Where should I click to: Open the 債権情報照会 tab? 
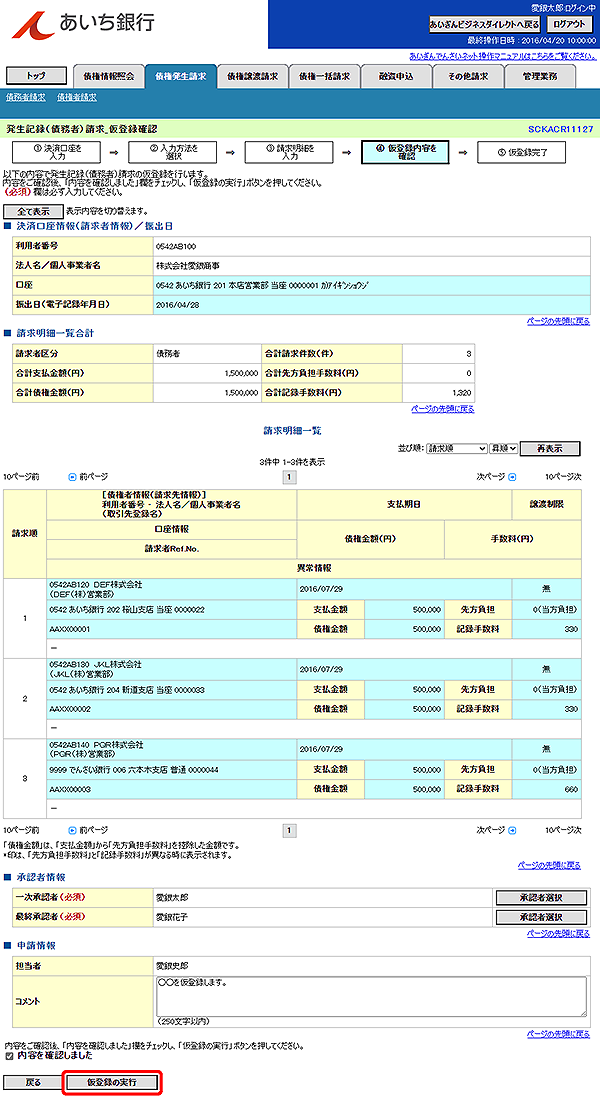(x=109, y=76)
